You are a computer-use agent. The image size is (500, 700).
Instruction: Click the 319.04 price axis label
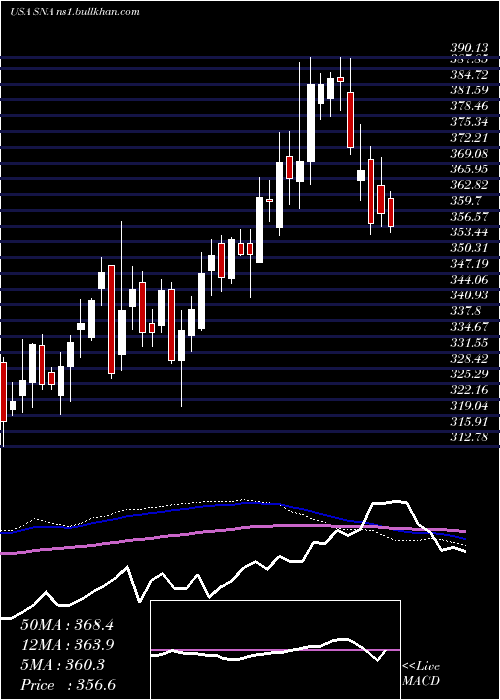468,406
